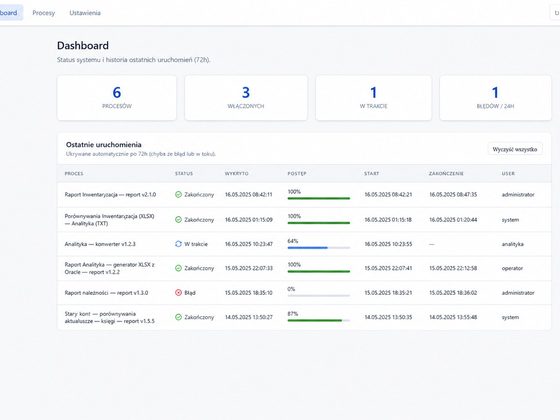Open the Procesy tab
This screenshot has width=560, height=420.
44,13
